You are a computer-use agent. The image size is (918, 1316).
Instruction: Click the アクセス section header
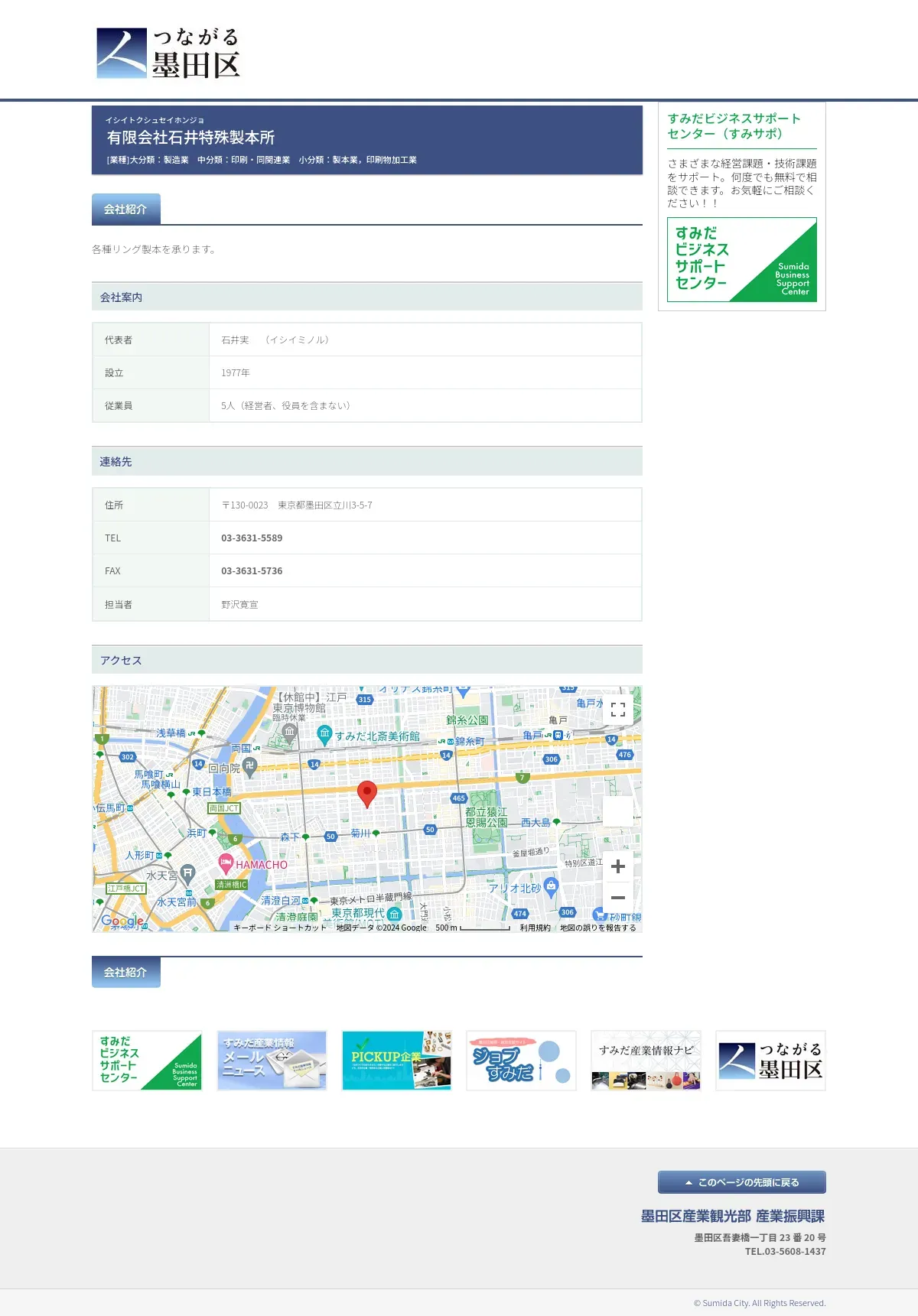point(367,660)
